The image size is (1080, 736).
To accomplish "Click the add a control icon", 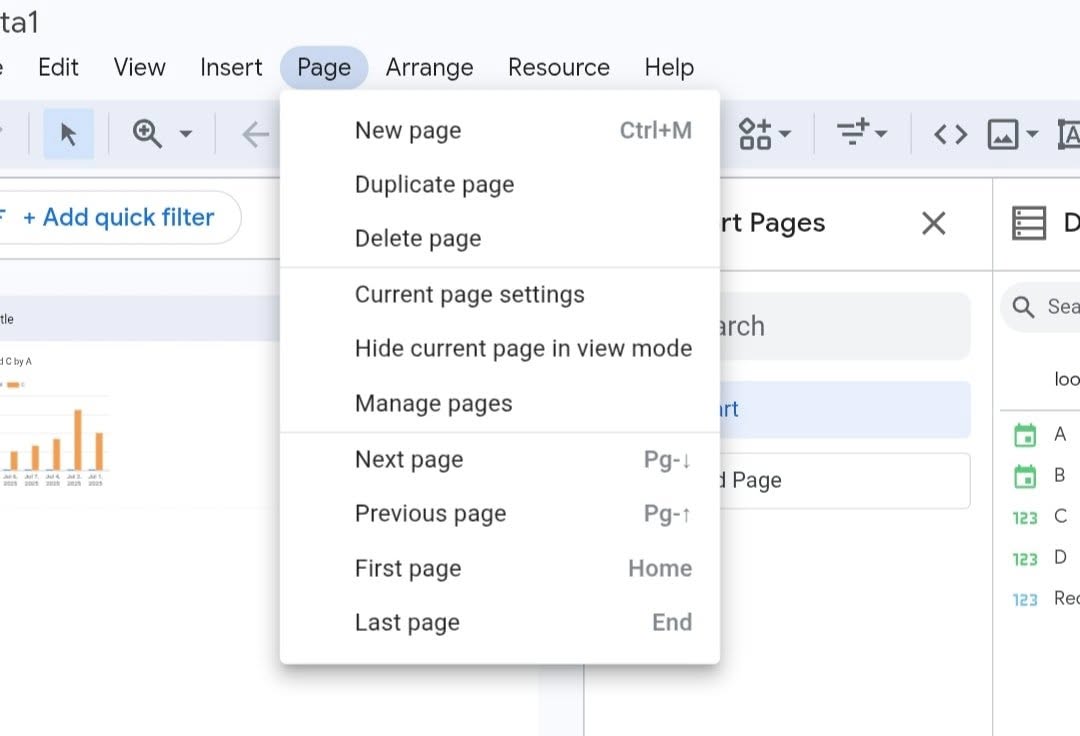I will pos(853,133).
